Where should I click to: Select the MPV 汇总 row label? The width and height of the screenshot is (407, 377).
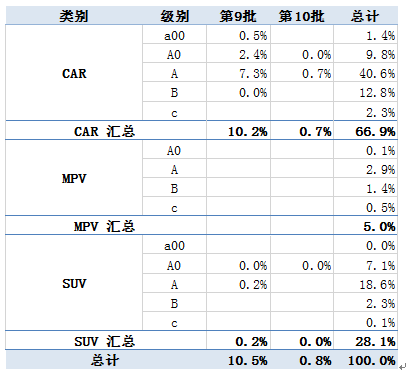106,226
